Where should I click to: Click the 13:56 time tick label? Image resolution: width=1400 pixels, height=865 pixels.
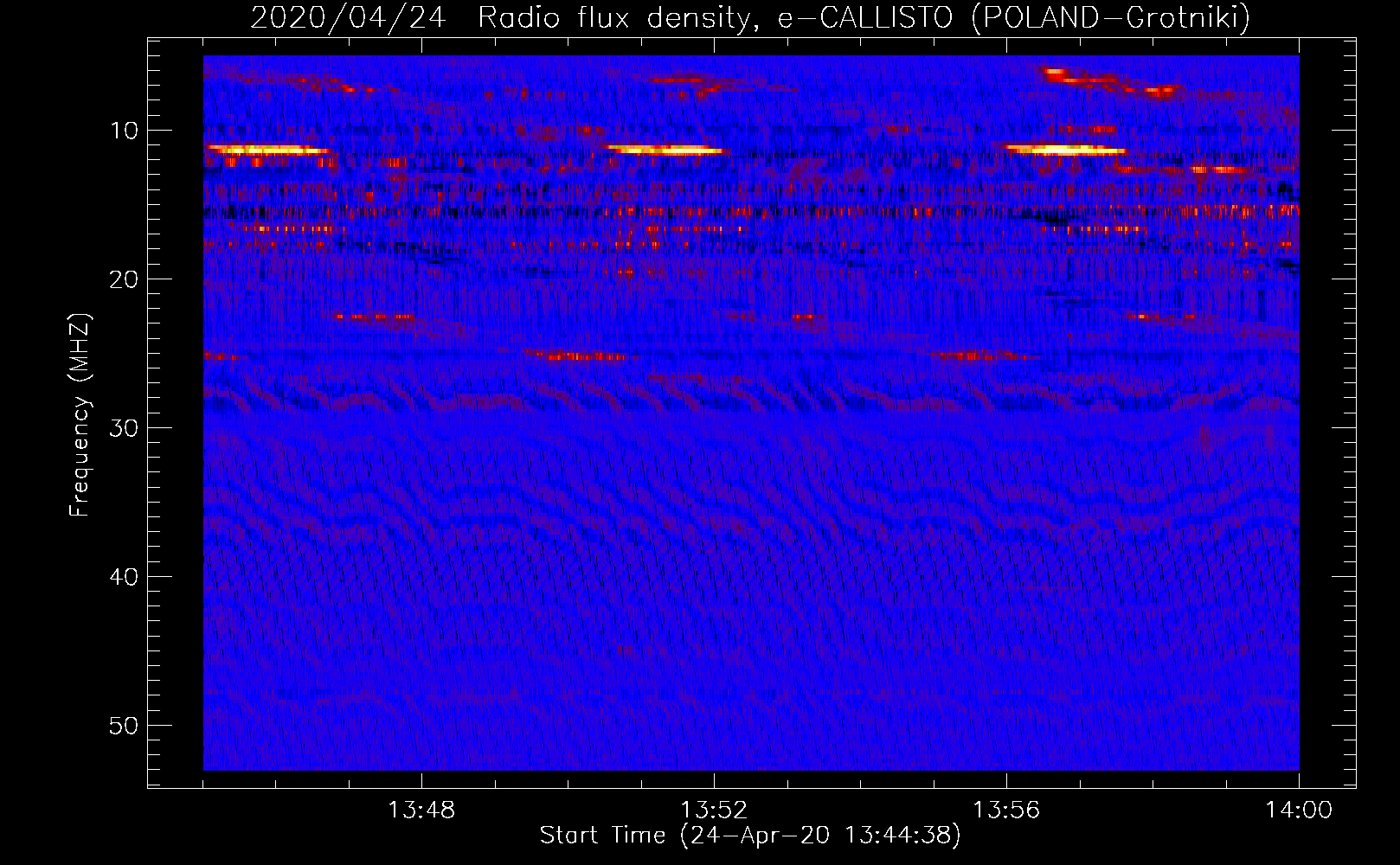[x=1006, y=811]
